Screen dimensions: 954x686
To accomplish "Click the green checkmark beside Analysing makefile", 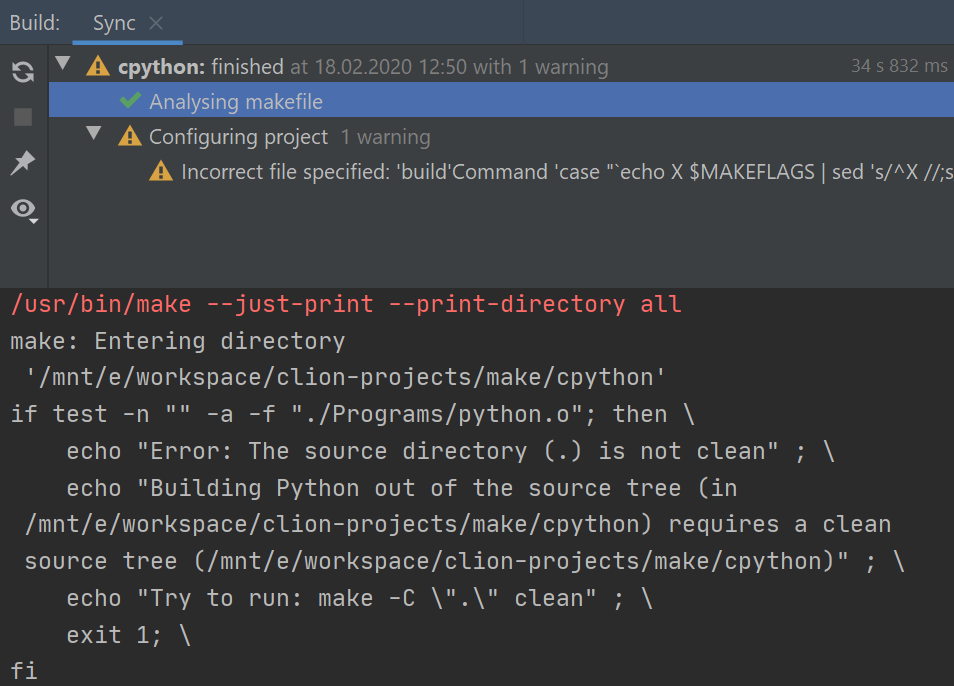I will pos(130,100).
